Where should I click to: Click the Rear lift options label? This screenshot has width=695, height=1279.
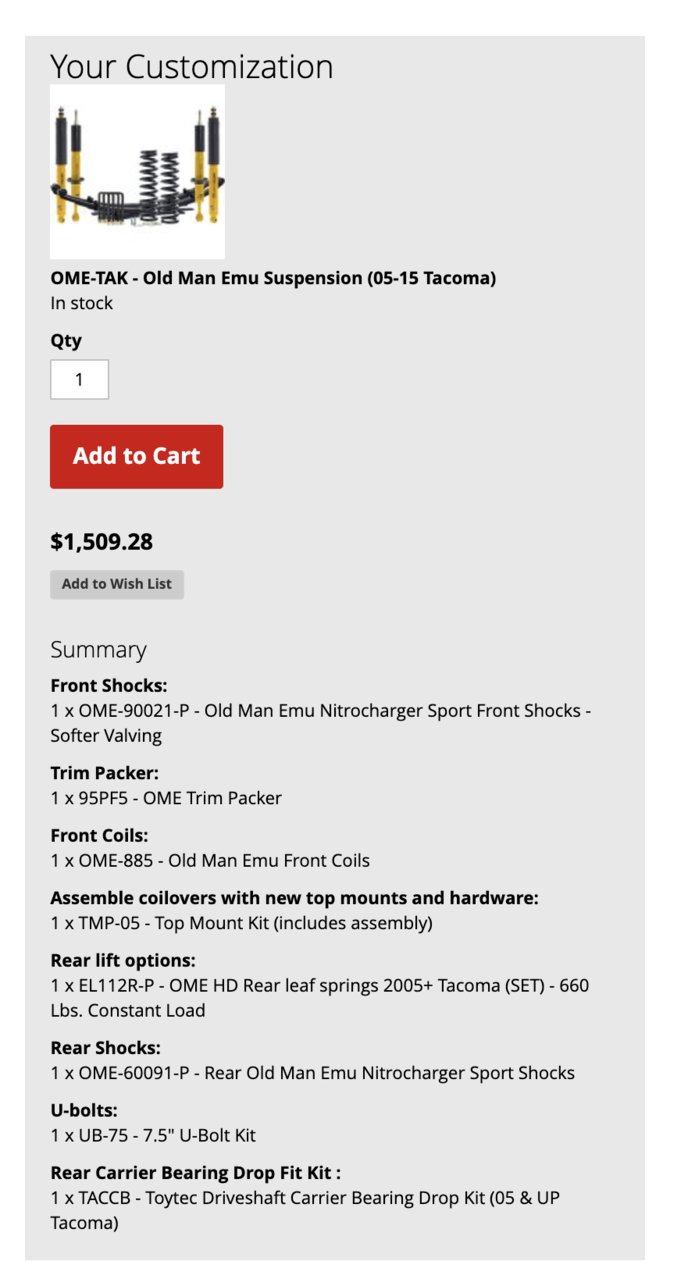click(123, 960)
